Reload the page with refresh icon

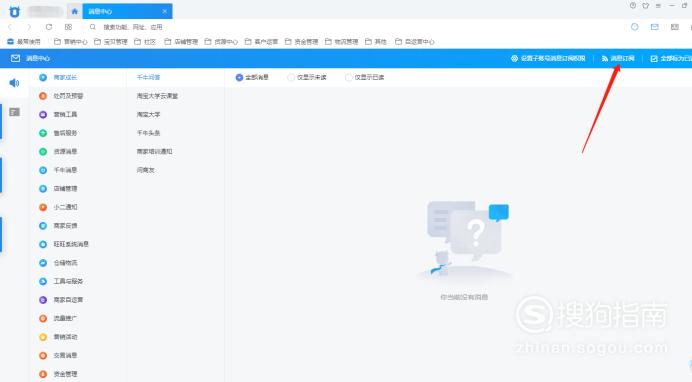pyautogui.click(x=49, y=27)
